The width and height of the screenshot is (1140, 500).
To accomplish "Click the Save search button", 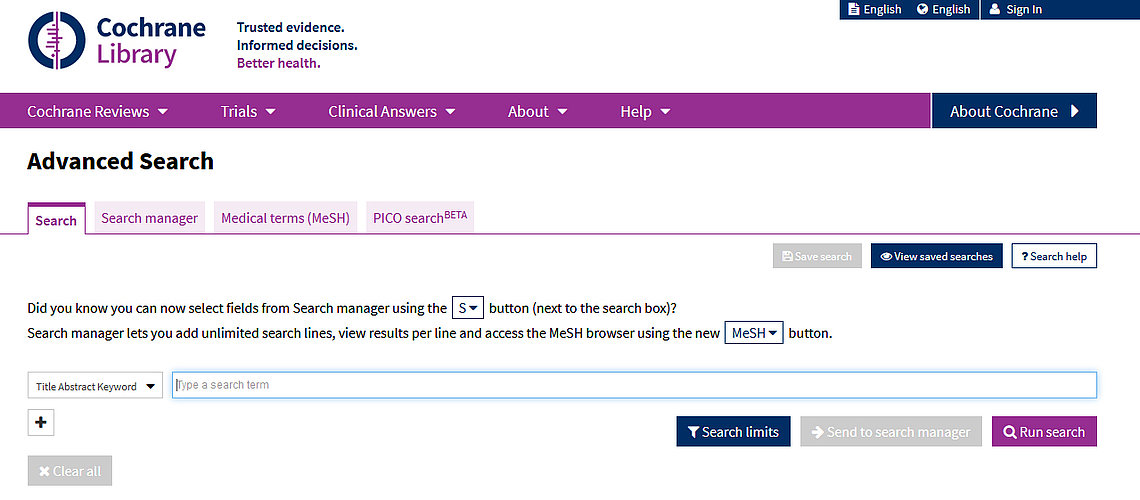I will pos(817,256).
